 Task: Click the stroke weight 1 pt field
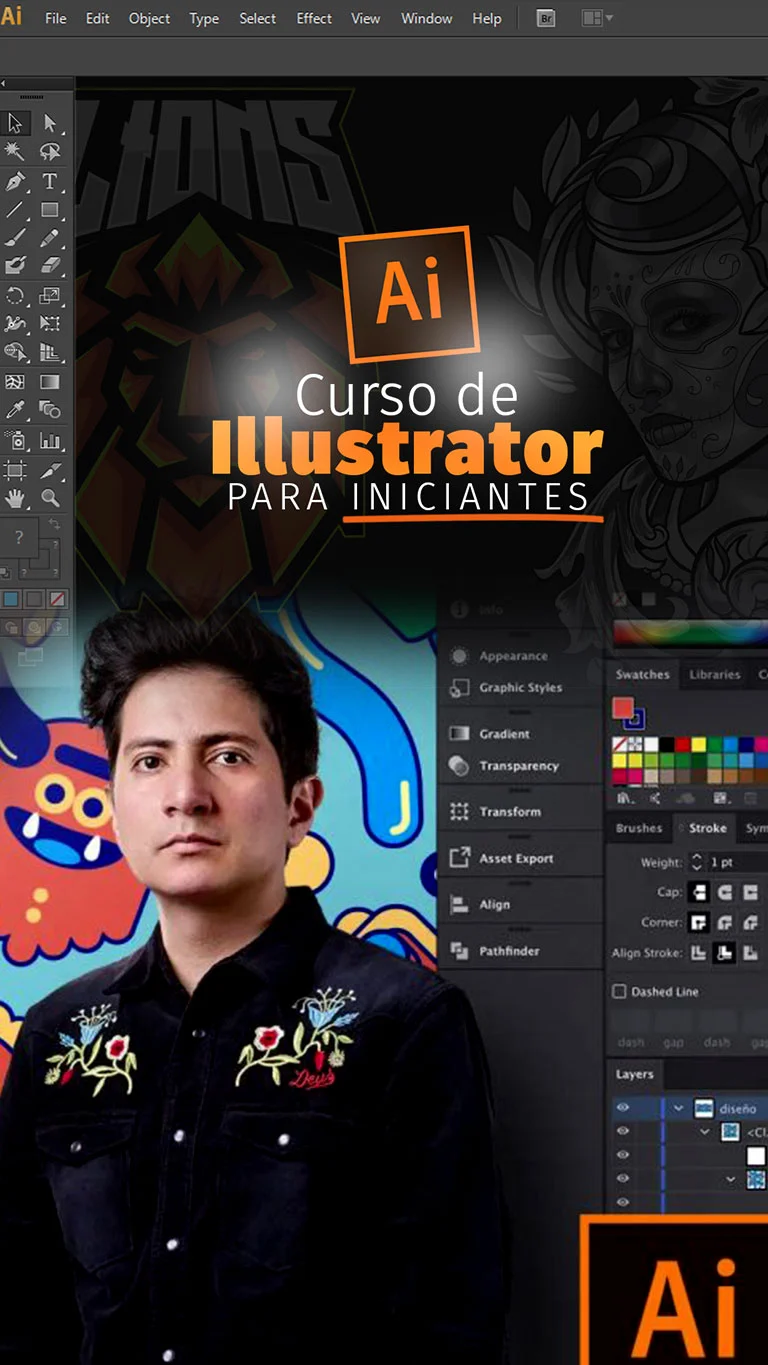tap(737, 861)
